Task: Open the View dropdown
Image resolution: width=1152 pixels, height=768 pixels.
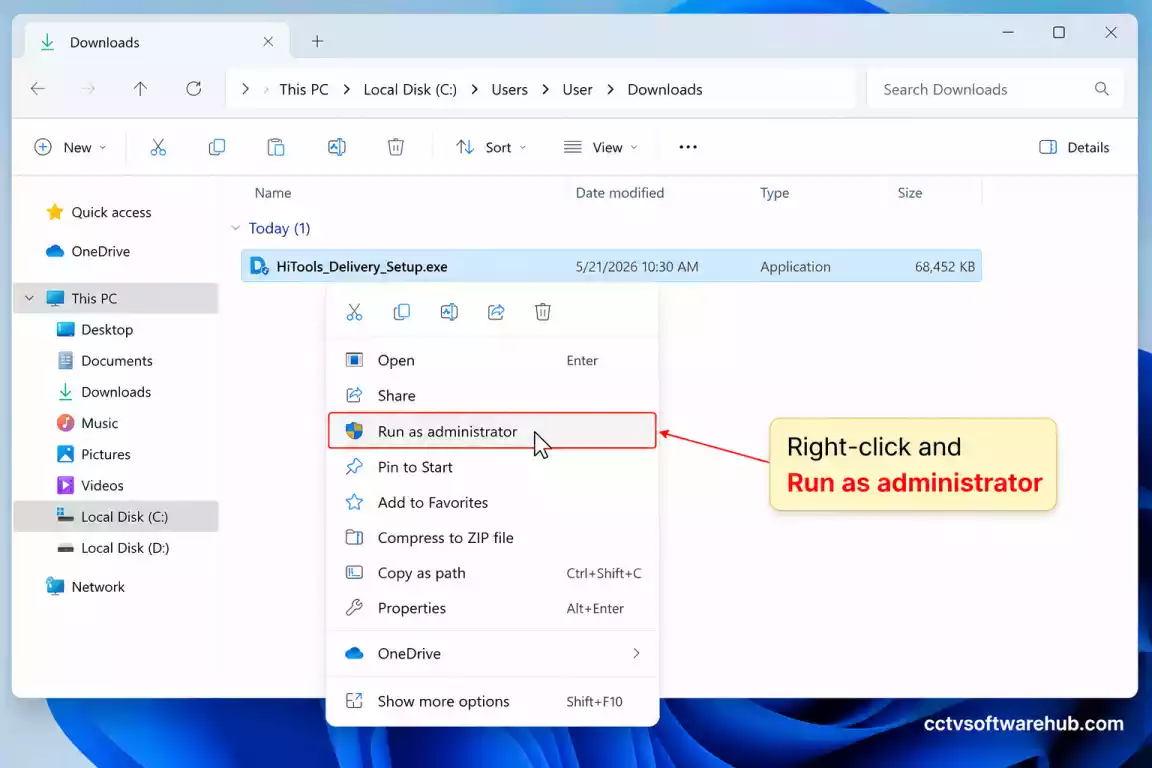Action: [x=600, y=148]
